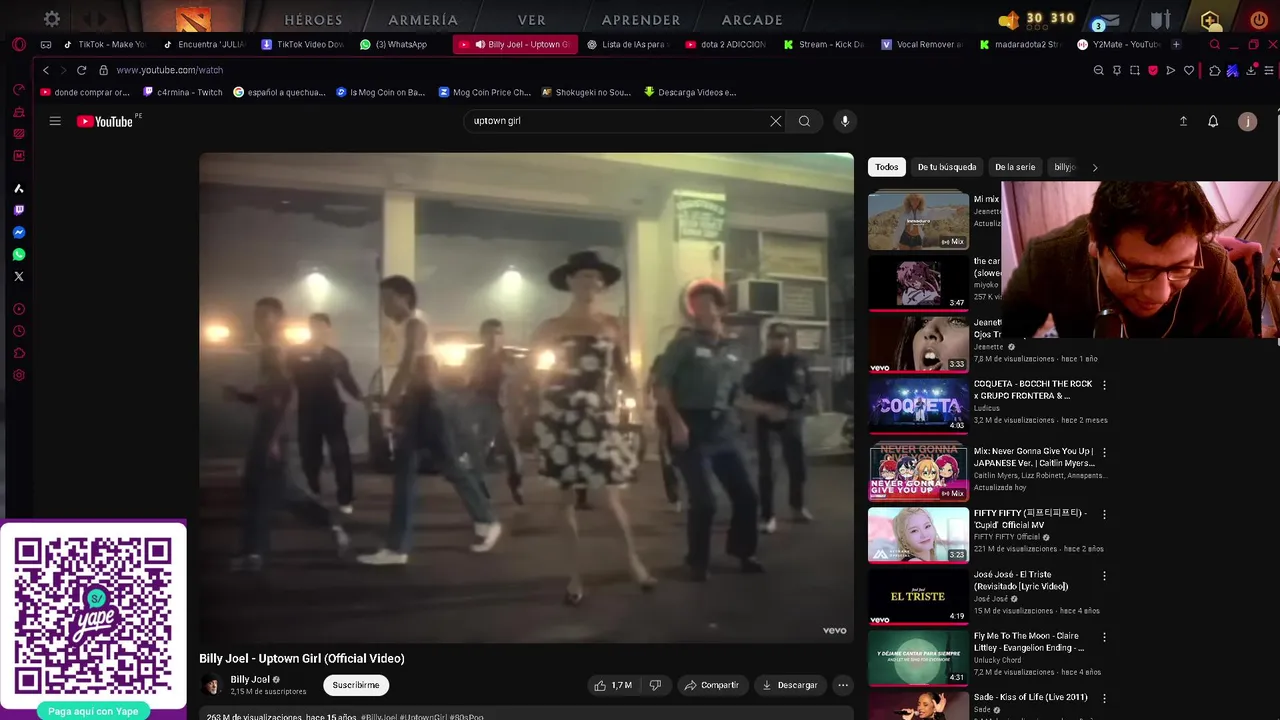
Task: Open the Aria AI sidebar icon
Action: tap(18, 188)
